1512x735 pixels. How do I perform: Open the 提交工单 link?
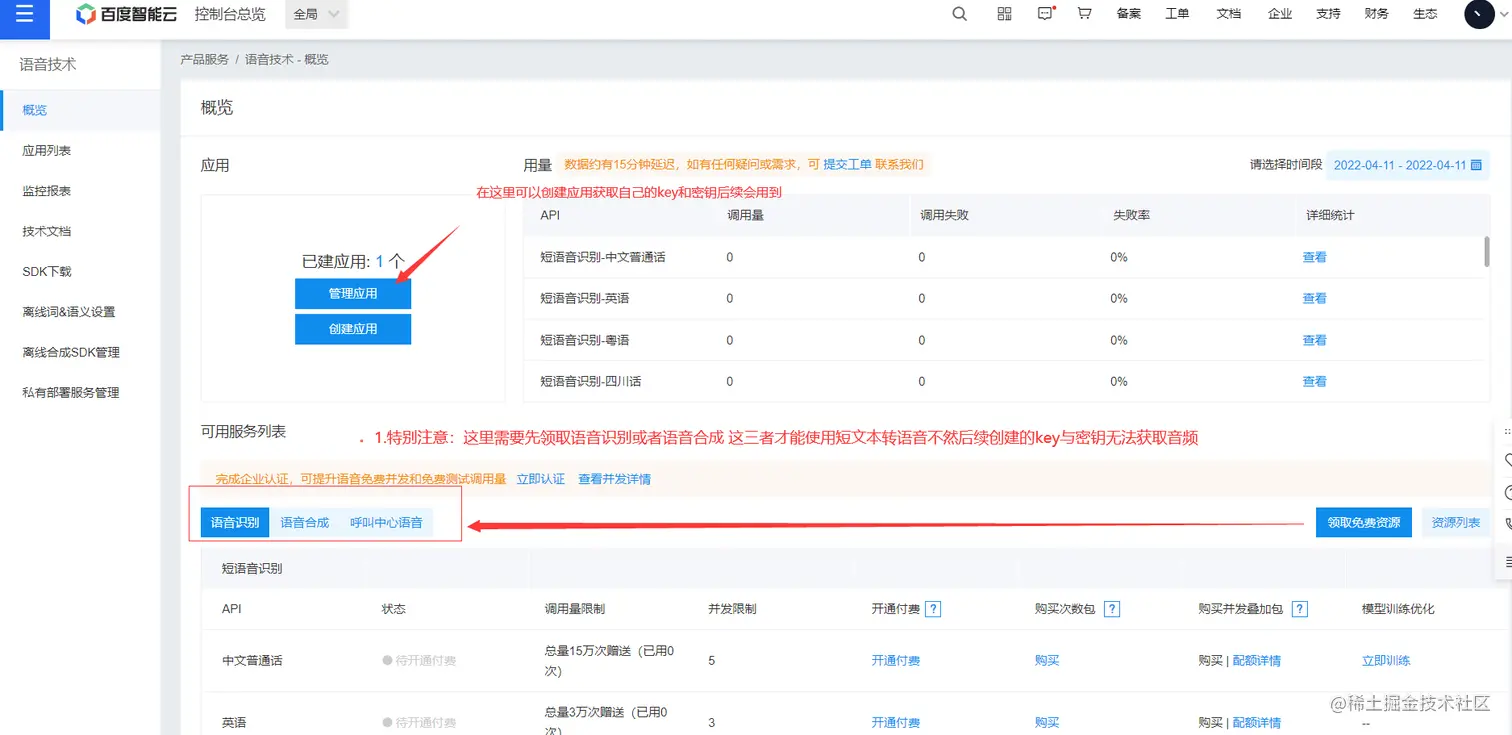click(x=847, y=164)
